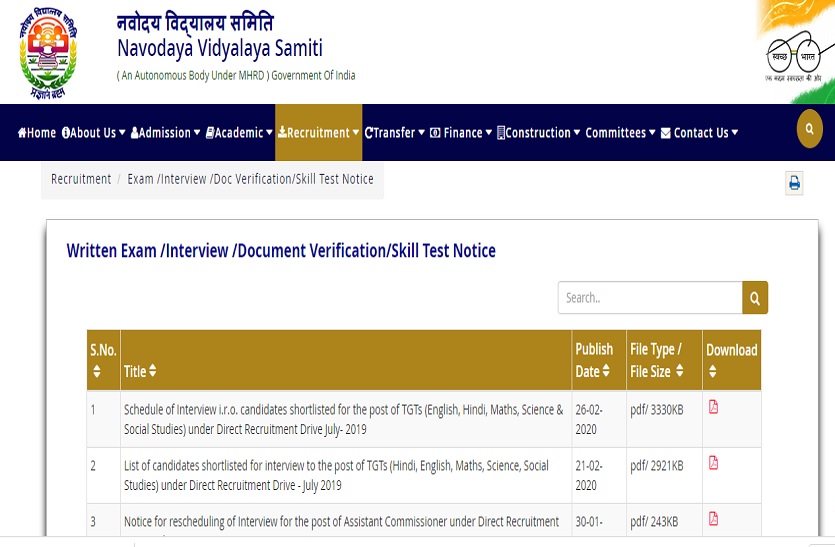
Task: Click file size cell pdf/ 2921KB
Action: (x=657, y=466)
